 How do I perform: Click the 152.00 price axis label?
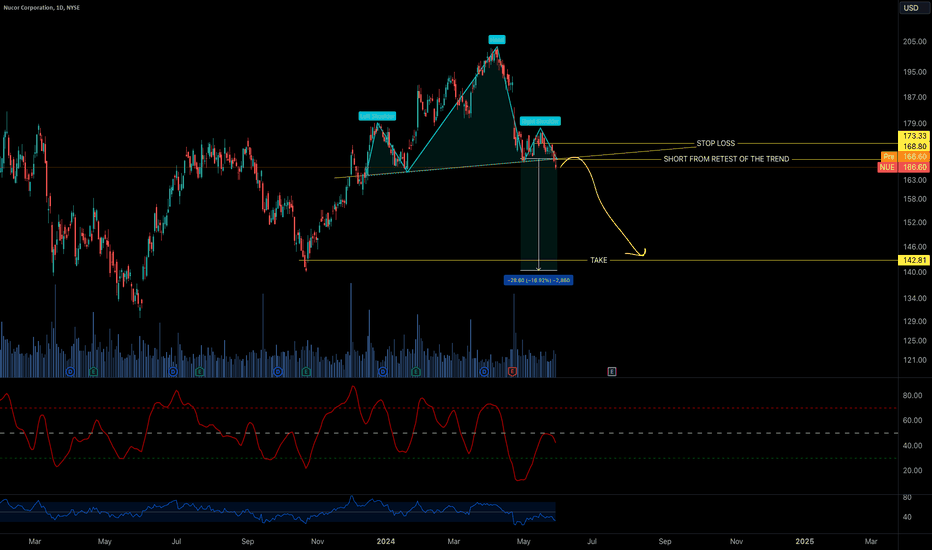point(914,222)
